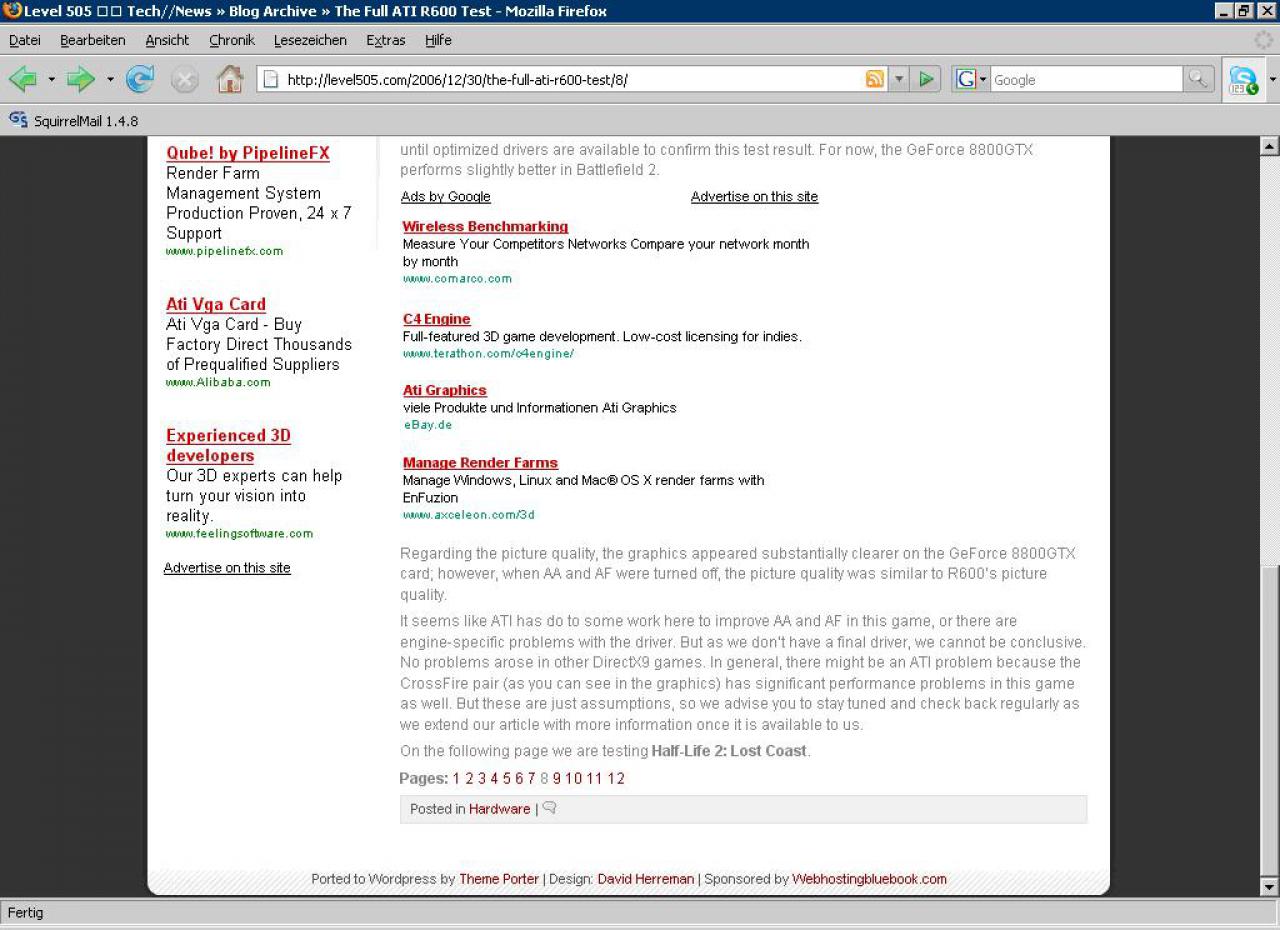Open the SquirrelMail 1.4.8 bookmark
1280x930 pixels.
click(x=74, y=121)
